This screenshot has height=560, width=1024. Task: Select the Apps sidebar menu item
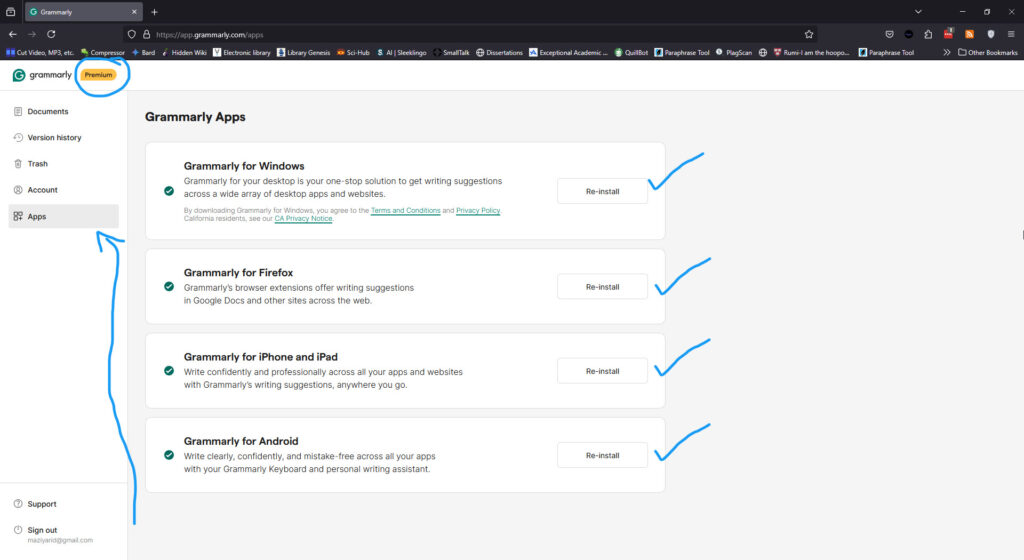click(x=63, y=216)
